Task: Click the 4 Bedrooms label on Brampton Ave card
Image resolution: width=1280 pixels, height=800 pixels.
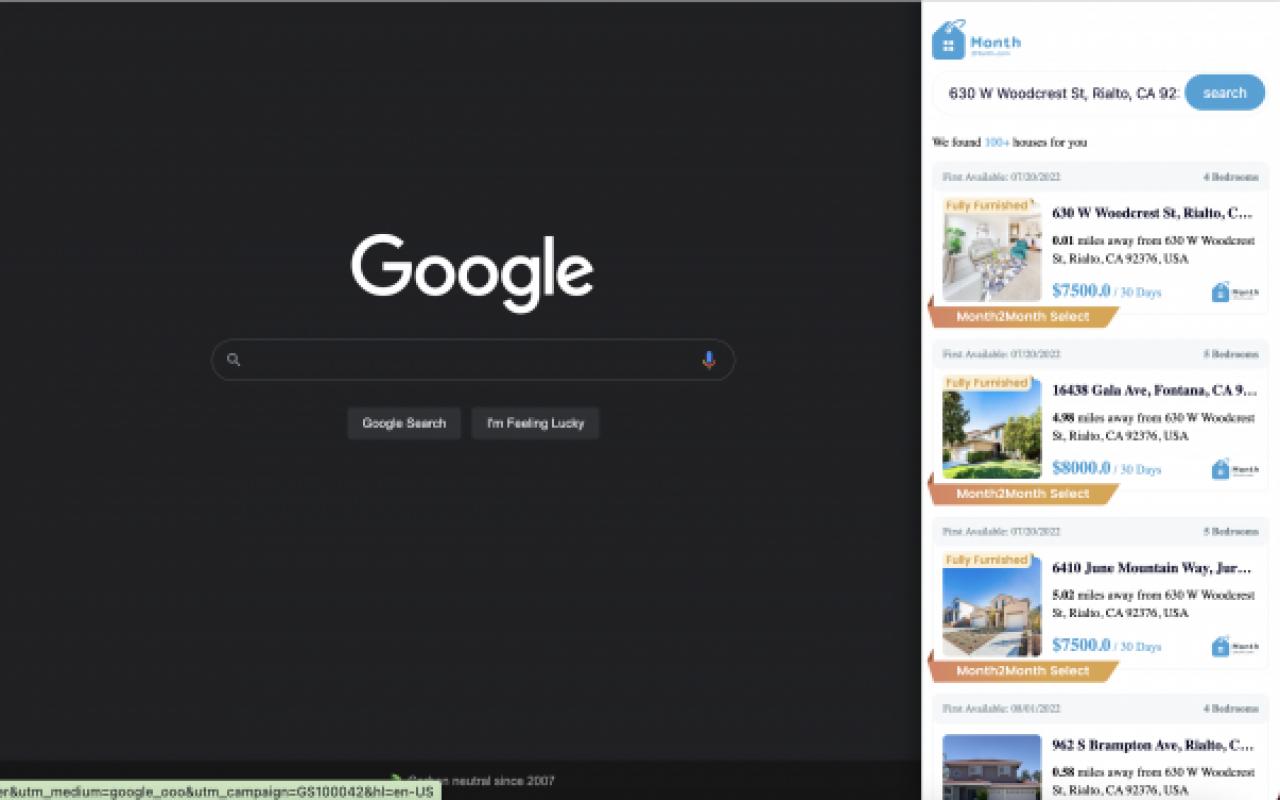Action: pos(1231,708)
